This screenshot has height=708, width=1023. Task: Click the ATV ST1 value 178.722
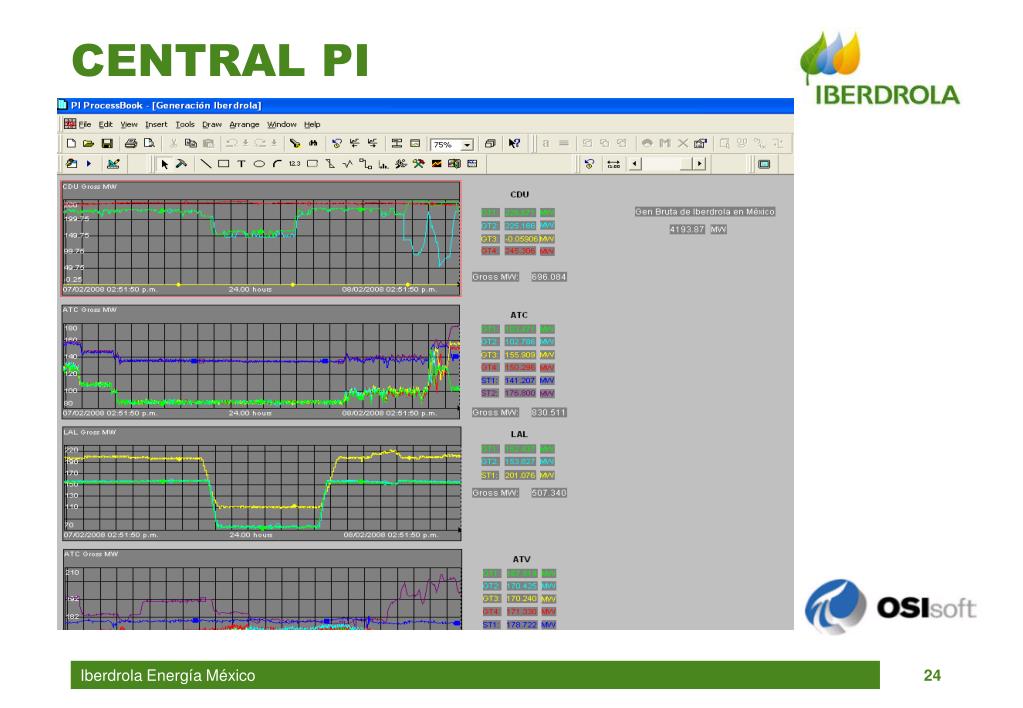point(522,624)
